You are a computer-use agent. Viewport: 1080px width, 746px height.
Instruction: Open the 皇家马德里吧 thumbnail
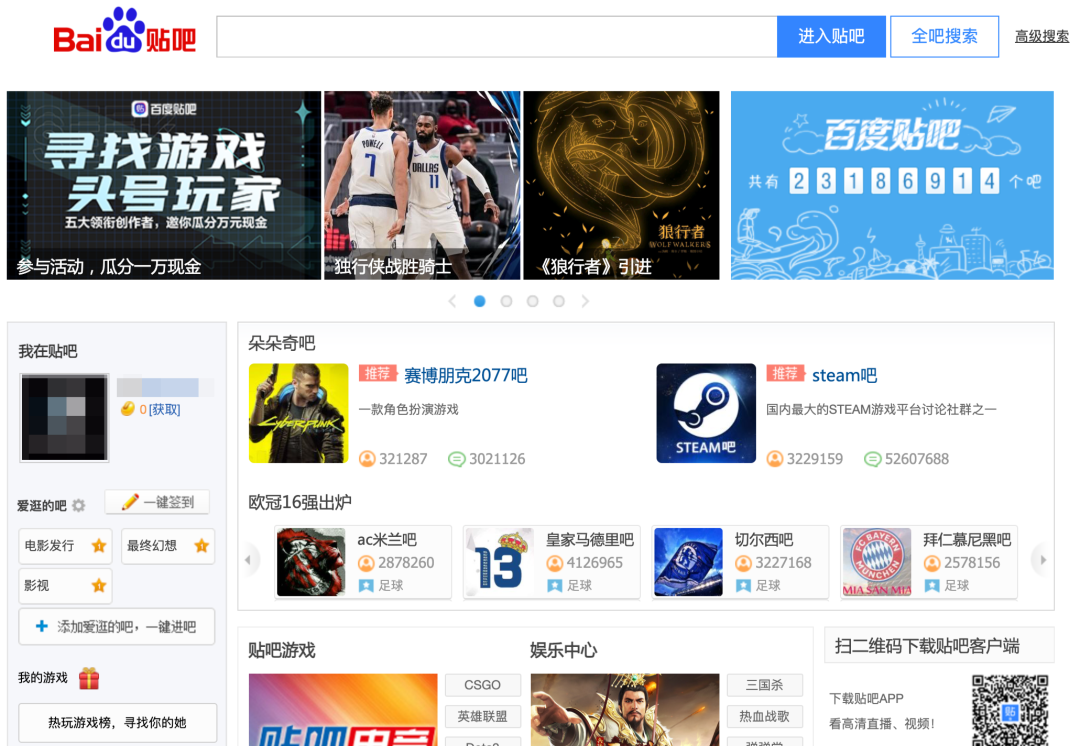click(x=499, y=562)
